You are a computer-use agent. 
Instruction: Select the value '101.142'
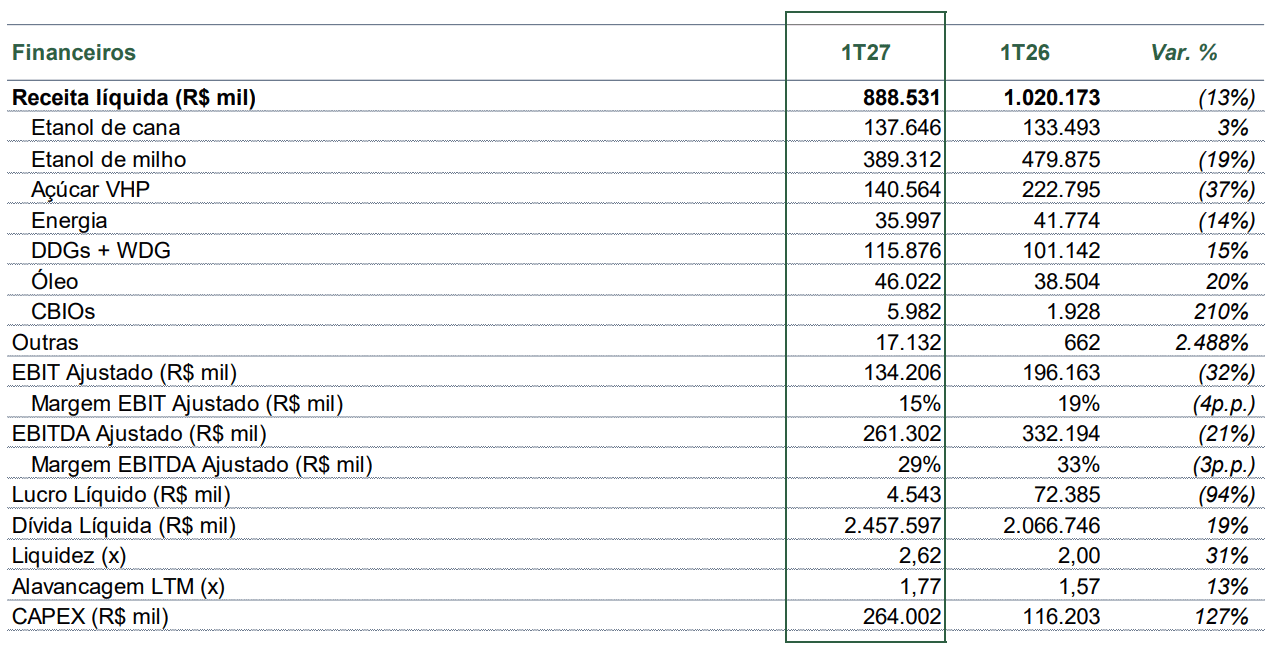coord(1062,251)
